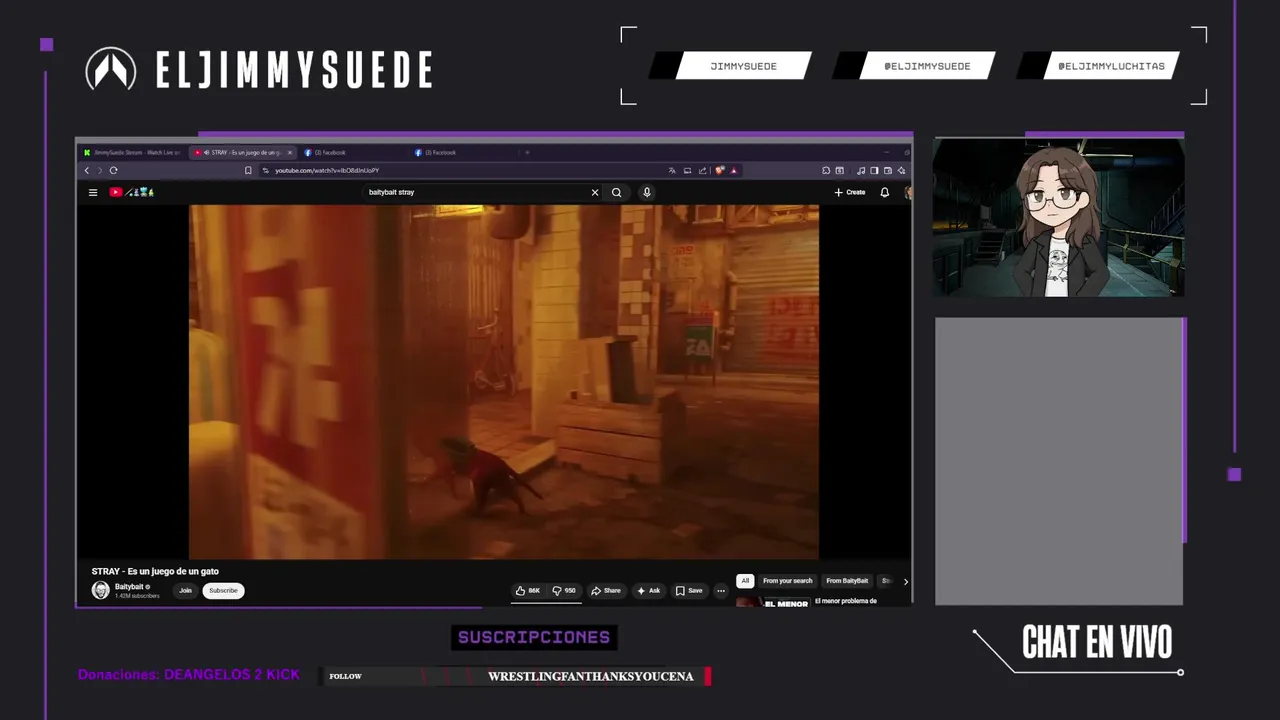
Task: Click the Share button under the video
Action: click(x=606, y=591)
